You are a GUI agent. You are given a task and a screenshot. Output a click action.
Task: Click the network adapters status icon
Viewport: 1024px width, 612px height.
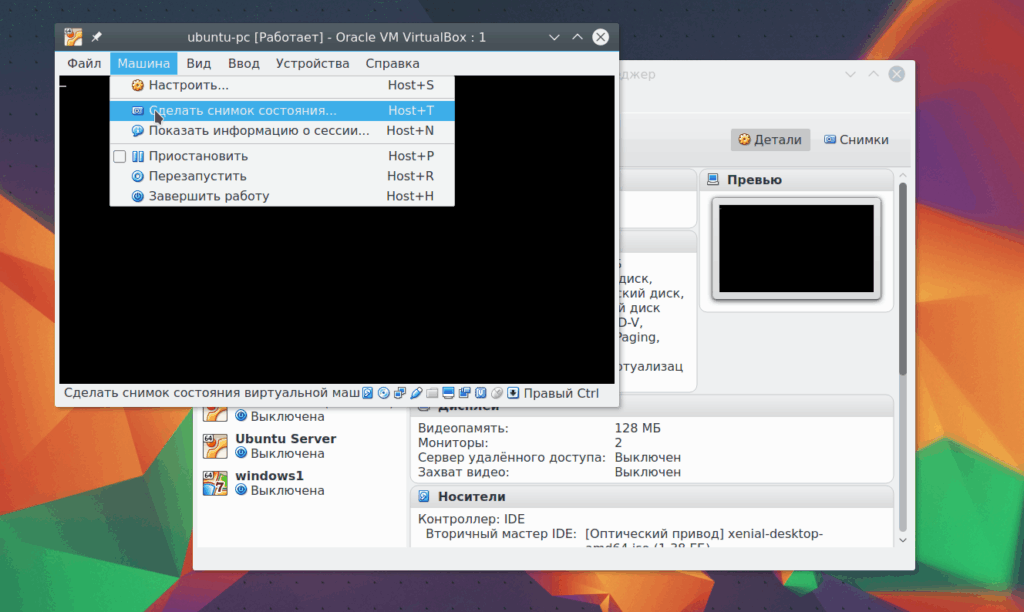[400, 393]
